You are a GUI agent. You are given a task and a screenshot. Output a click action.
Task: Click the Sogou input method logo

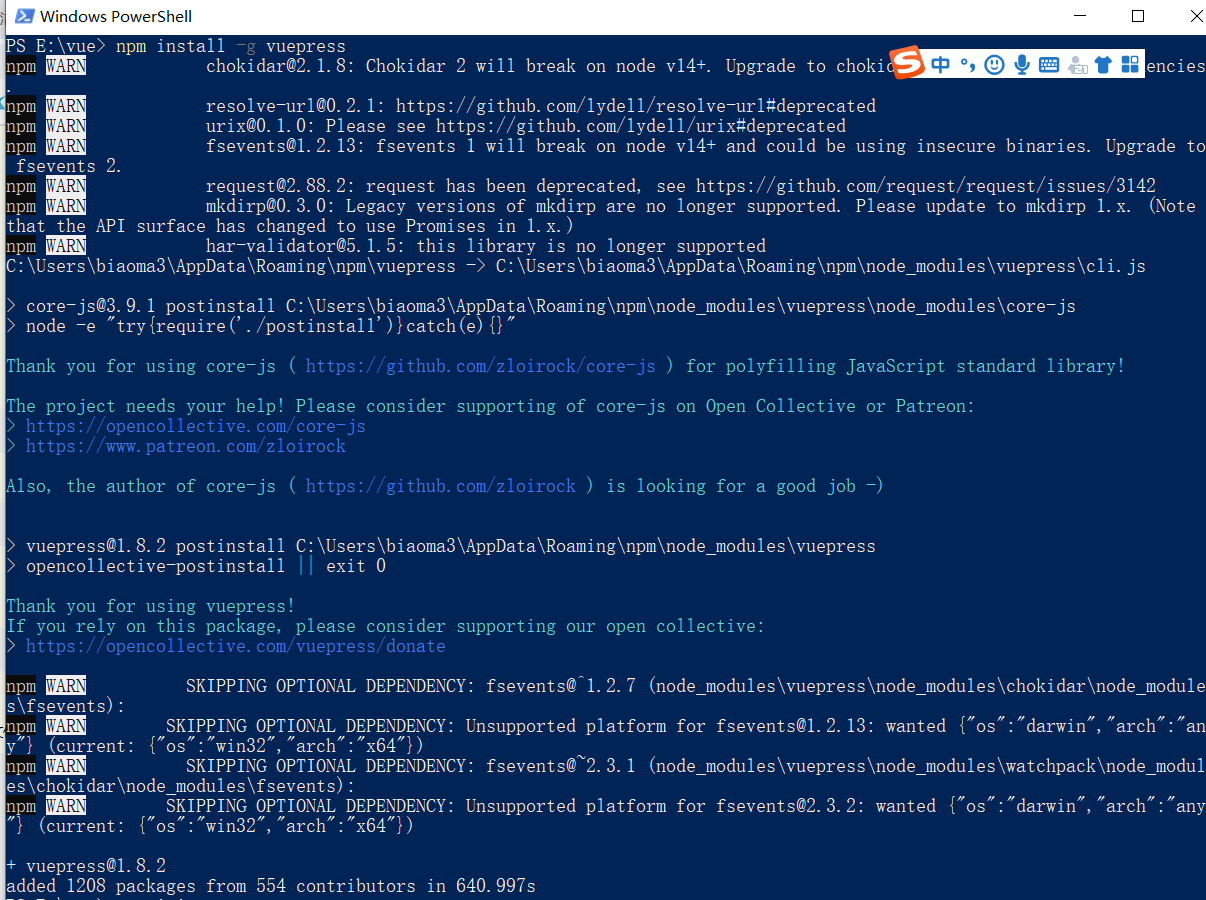(x=908, y=63)
